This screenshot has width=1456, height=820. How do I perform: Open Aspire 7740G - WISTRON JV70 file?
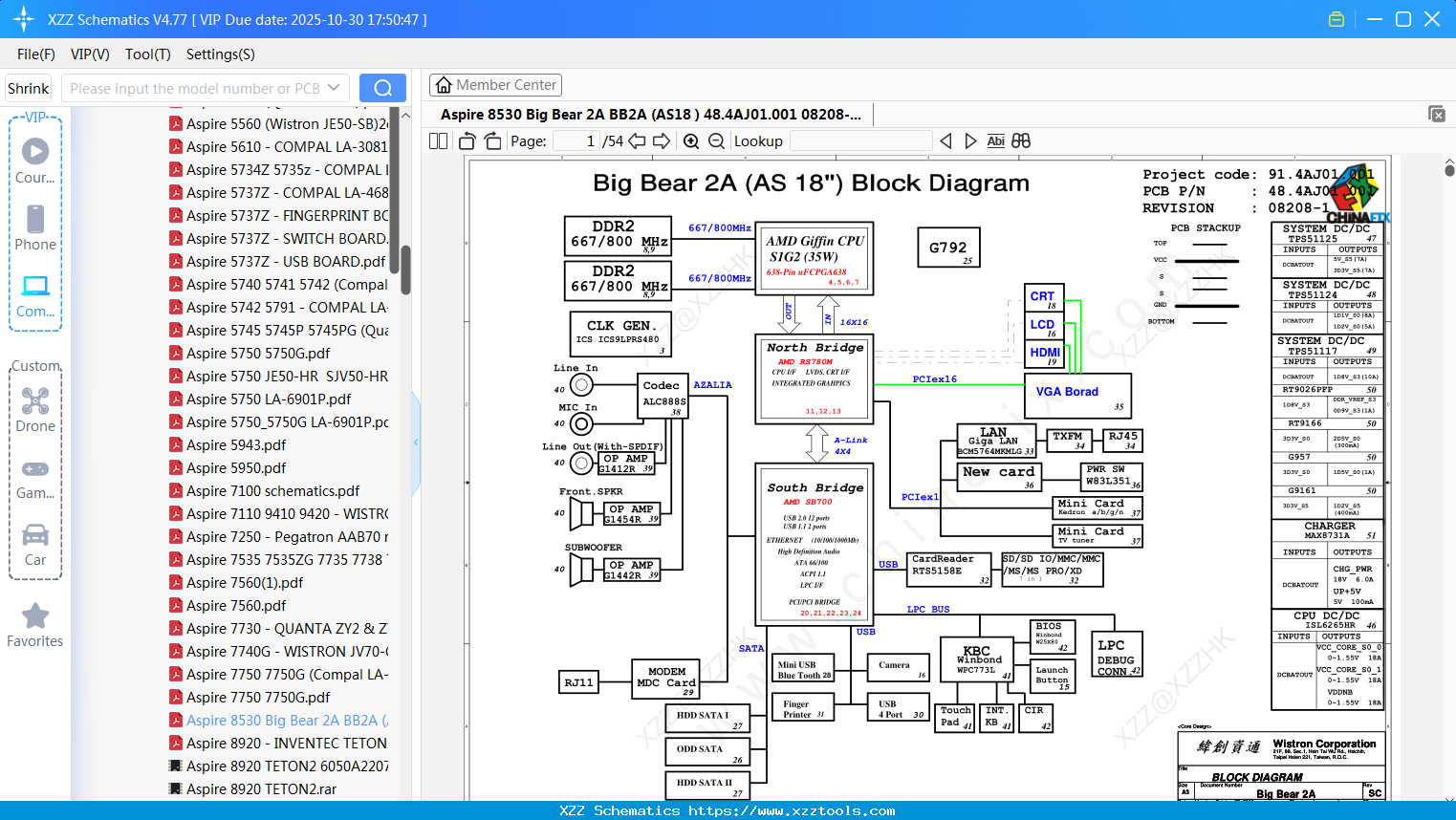click(287, 651)
